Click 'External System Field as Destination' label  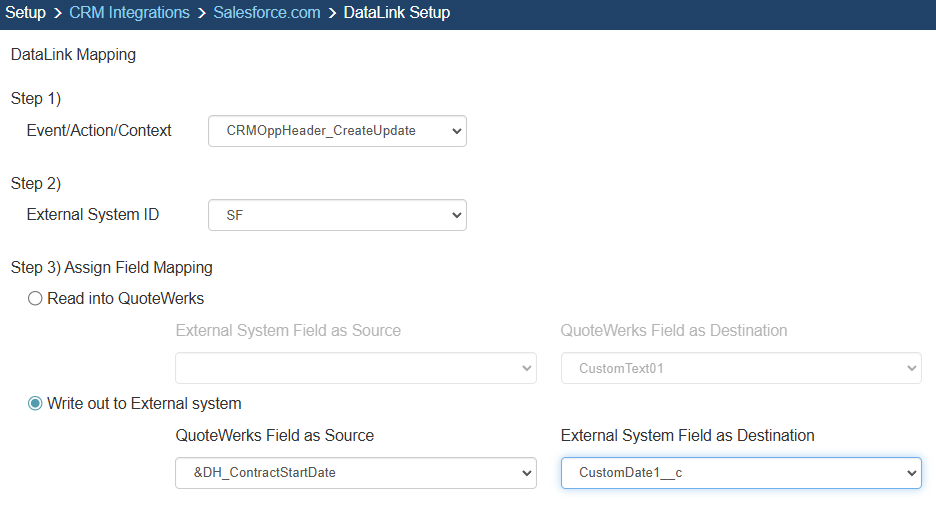(688, 436)
